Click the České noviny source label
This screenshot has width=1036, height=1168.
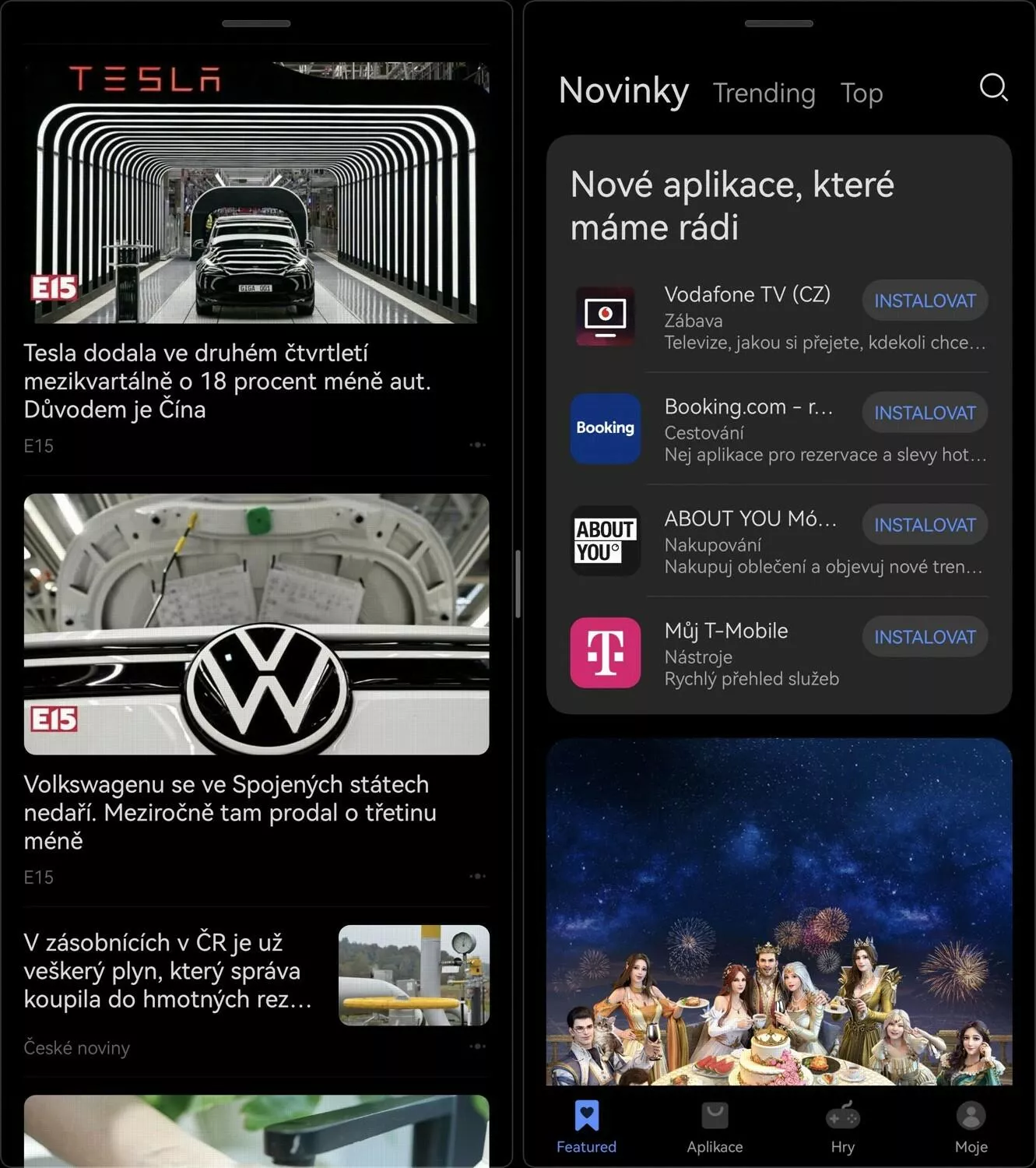(x=77, y=1048)
